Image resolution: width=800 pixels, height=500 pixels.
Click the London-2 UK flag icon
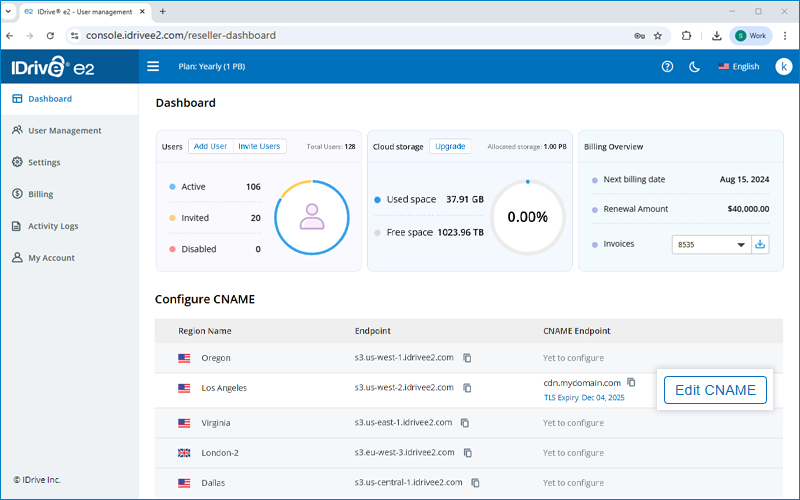click(x=184, y=453)
